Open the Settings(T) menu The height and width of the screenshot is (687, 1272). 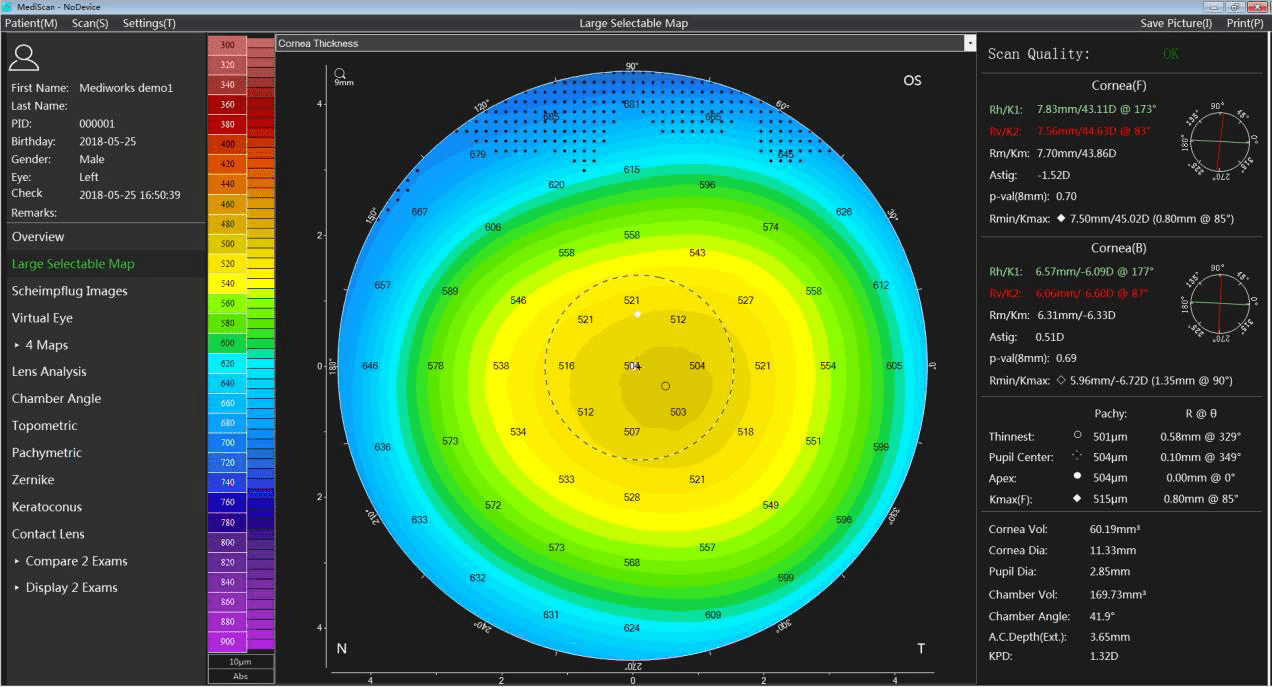tap(149, 23)
